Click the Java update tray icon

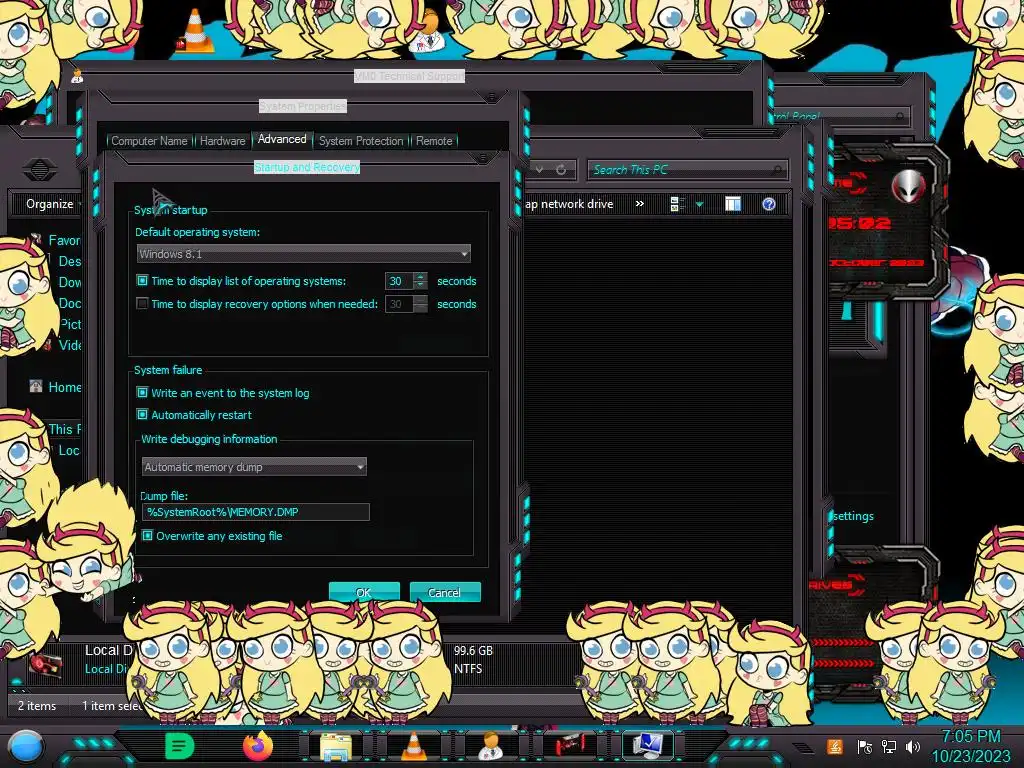(x=835, y=746)
